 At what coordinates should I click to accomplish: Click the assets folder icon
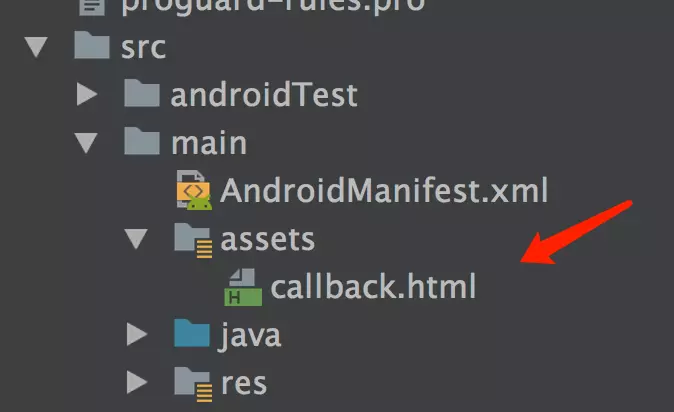[x=193, y=240]
